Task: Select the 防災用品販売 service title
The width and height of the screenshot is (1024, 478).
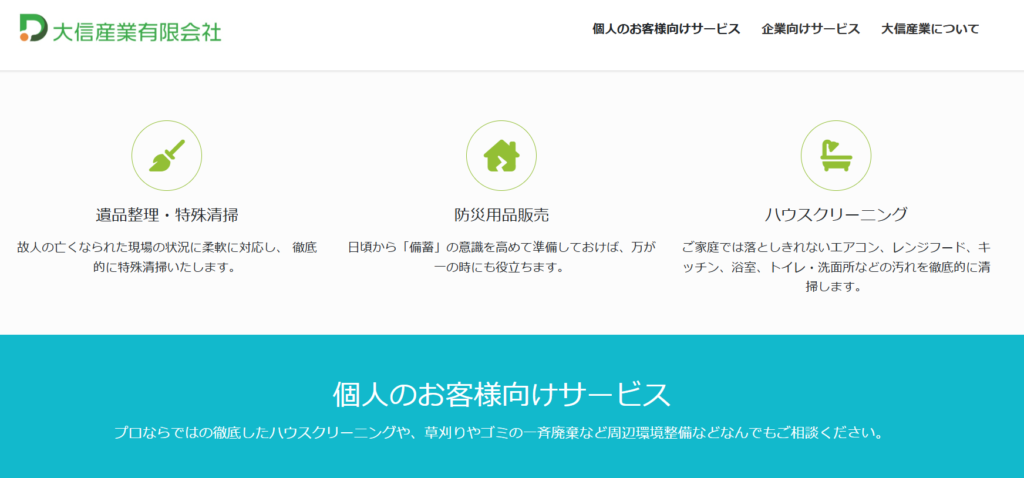Action: tap(501, 214)
